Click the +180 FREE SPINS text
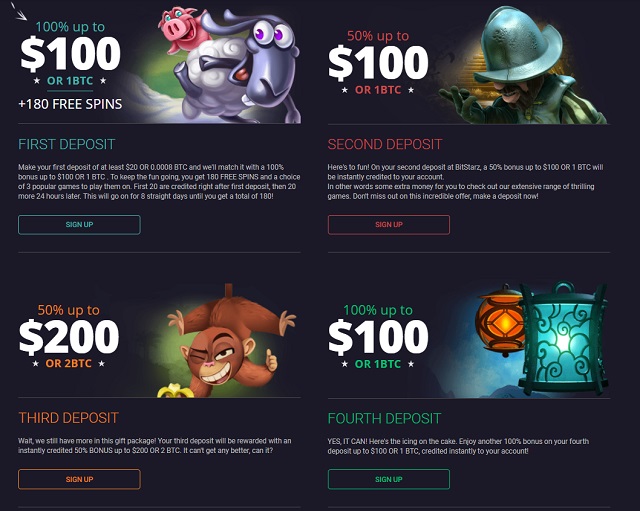Image resolution: width=640 pixels, height=511 pixels. pyautogui.click(x=70, y=104)
